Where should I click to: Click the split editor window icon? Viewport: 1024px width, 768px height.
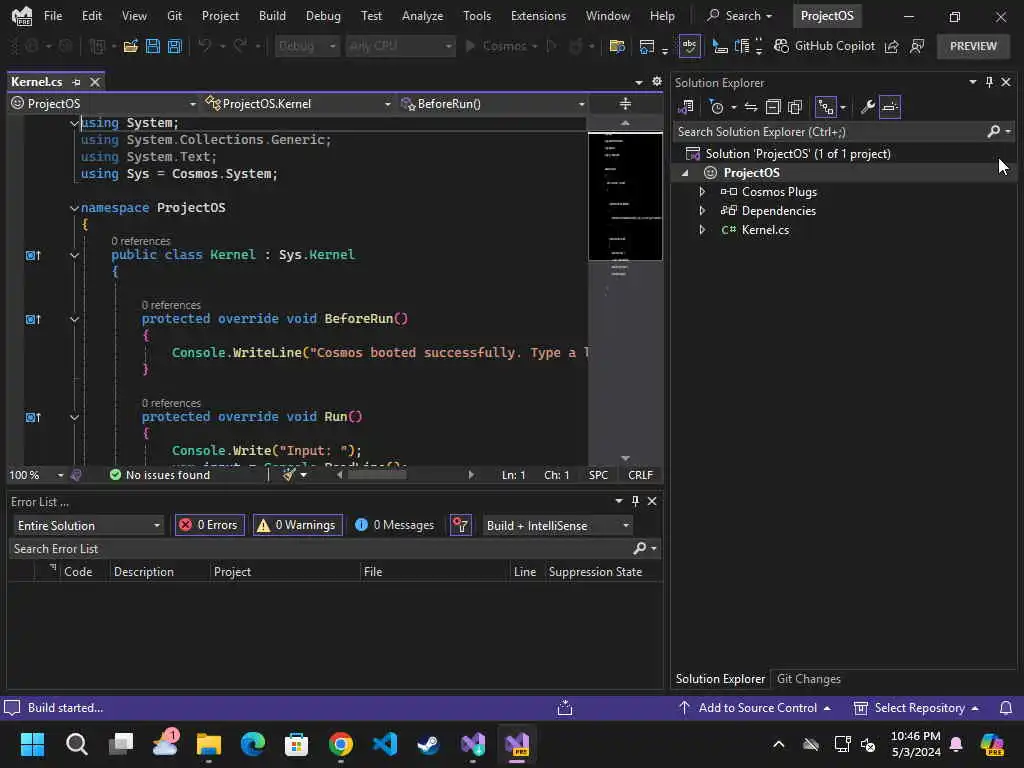tap(625, 104)
